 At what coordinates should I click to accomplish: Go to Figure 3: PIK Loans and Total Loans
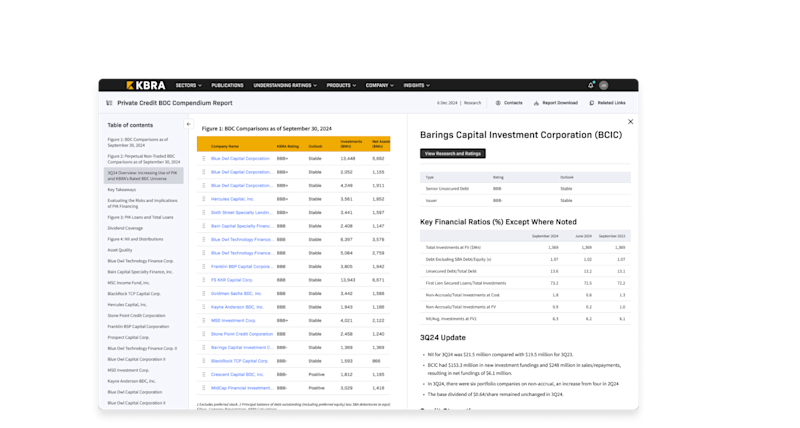coord(140,217)
